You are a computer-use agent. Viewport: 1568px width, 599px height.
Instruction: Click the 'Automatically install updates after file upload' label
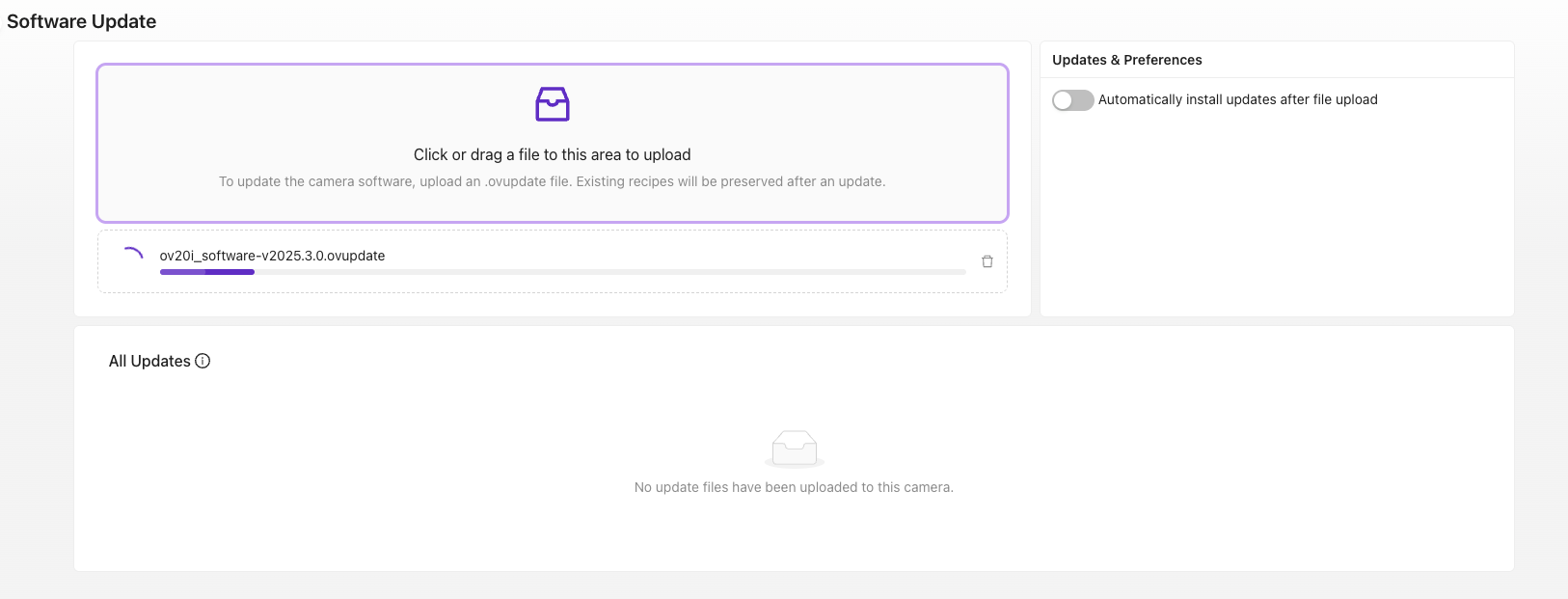1237,99
